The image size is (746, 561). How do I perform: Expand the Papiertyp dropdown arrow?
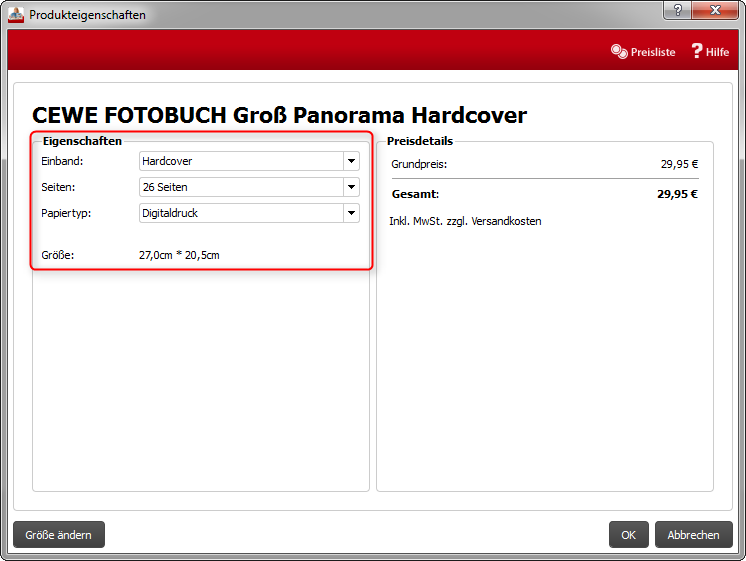point(351,213)
